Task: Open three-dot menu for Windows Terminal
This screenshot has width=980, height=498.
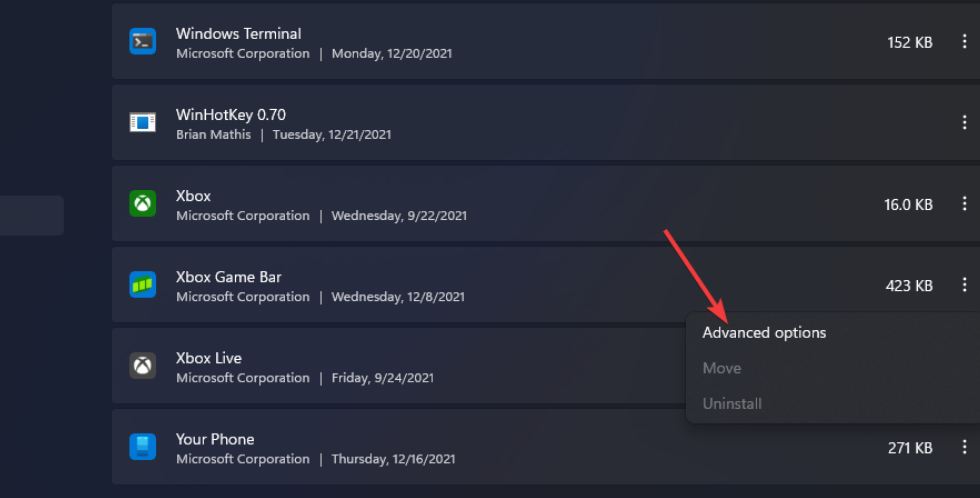Action: coord(964,42)
